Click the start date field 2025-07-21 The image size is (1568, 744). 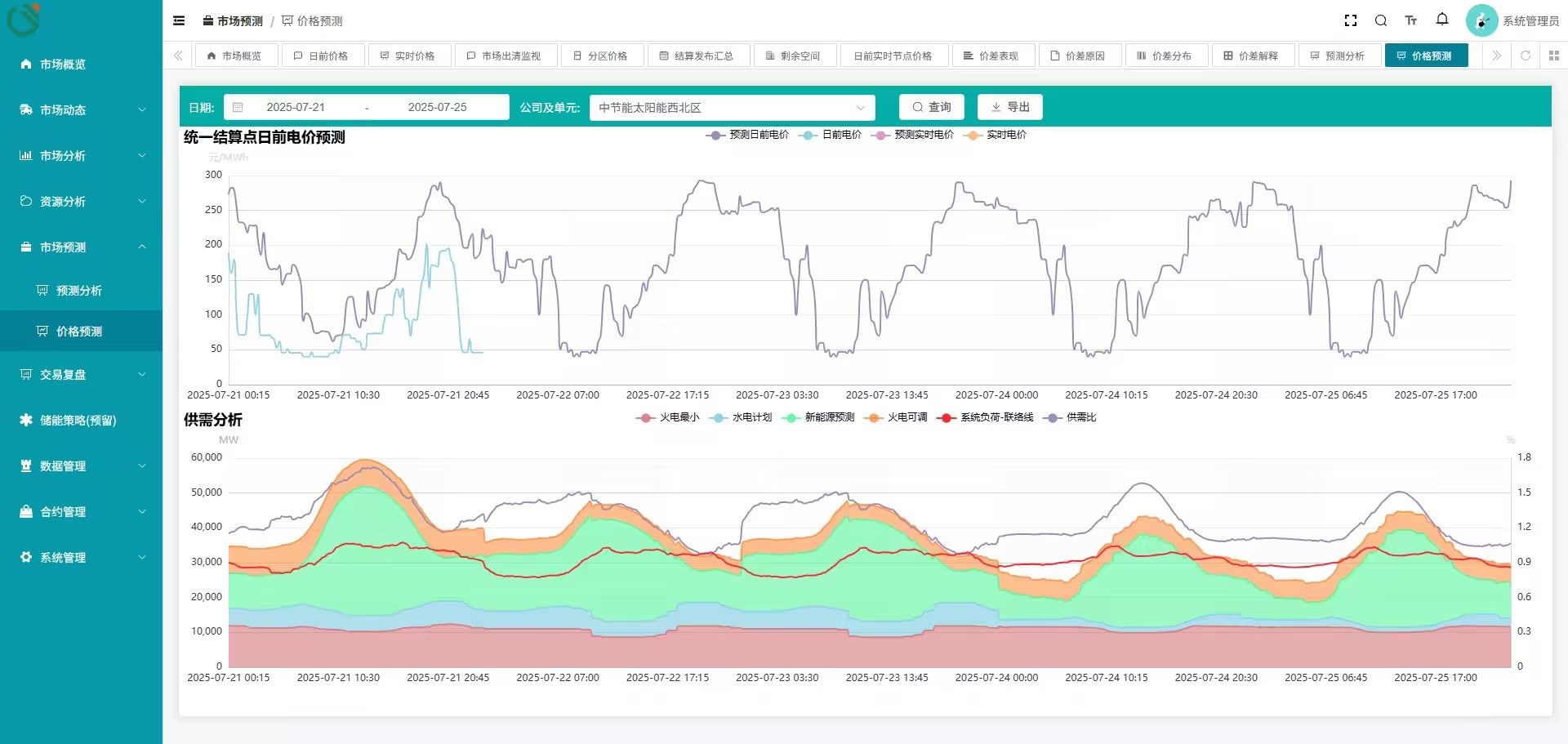(x=296, y=107)
